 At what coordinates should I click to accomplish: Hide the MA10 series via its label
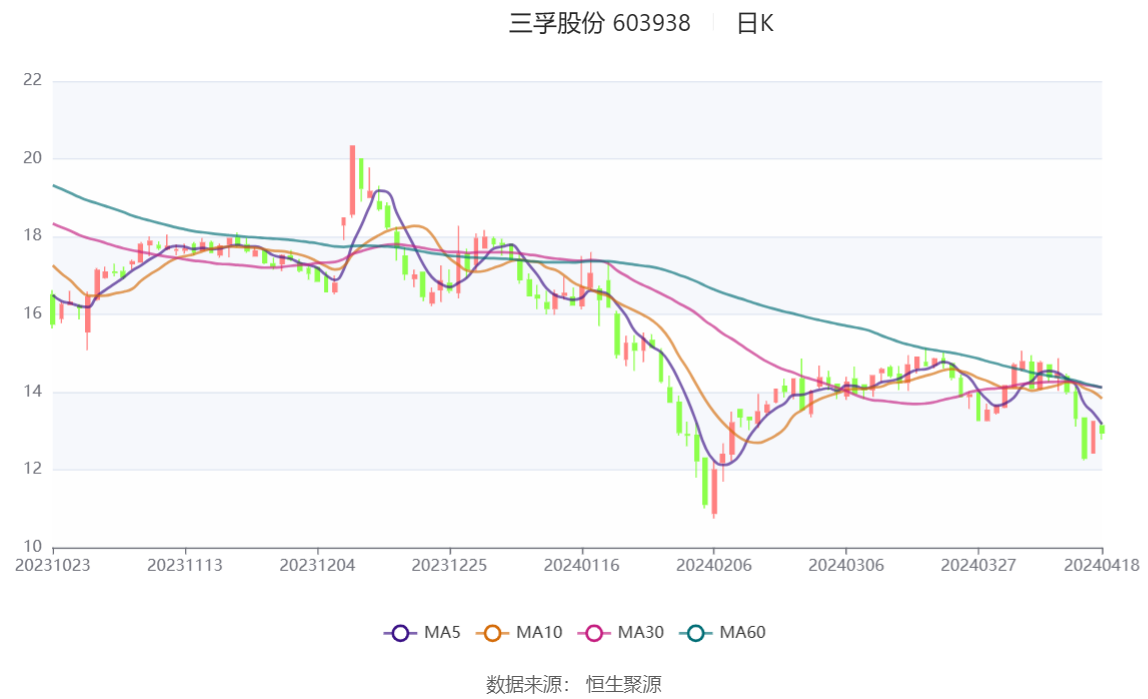pos(539,632)
